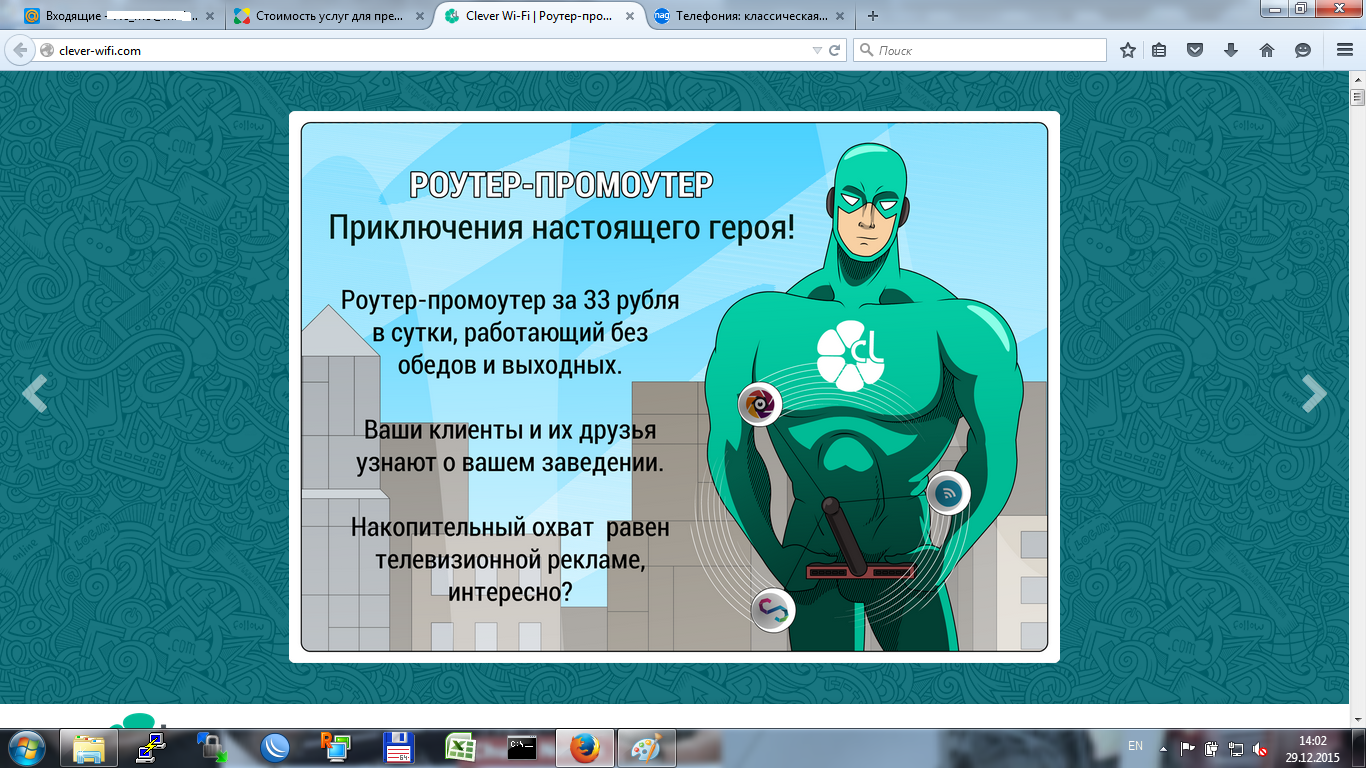Open the blue circular app in the taskbar
Viewport: 1366px width, 768px height.
[x=275, y=748]
